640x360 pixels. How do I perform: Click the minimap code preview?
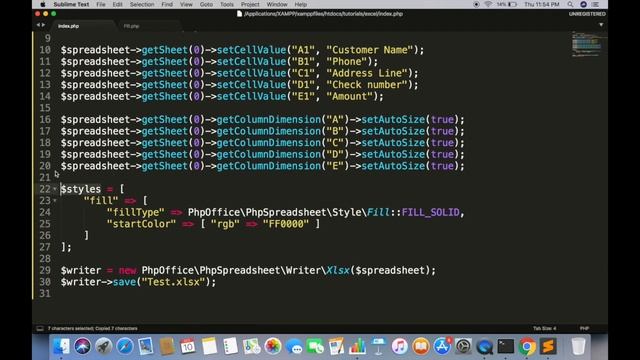coord(587,44)
